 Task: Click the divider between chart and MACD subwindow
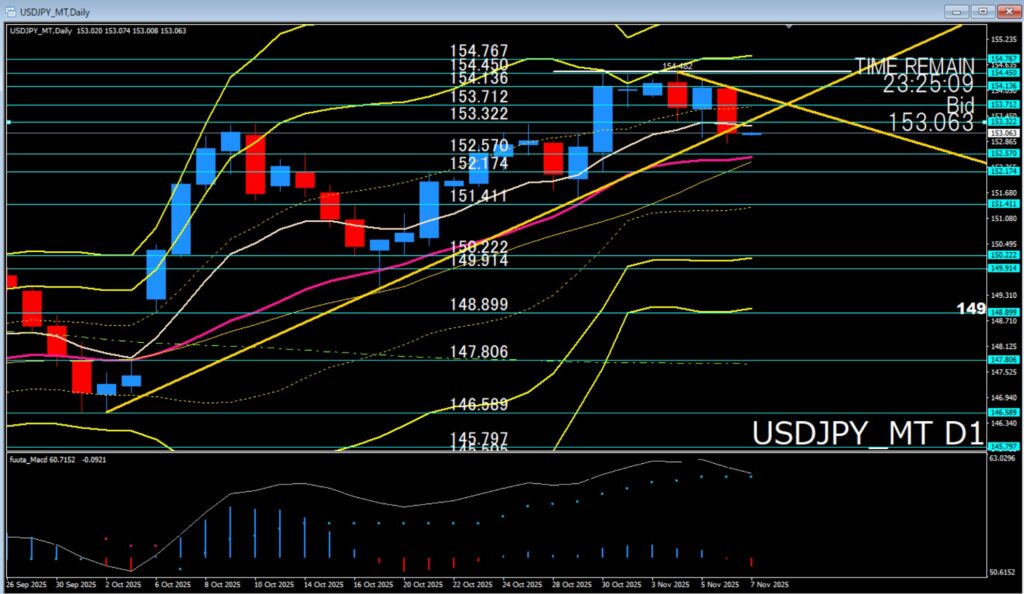click(500, 452)
